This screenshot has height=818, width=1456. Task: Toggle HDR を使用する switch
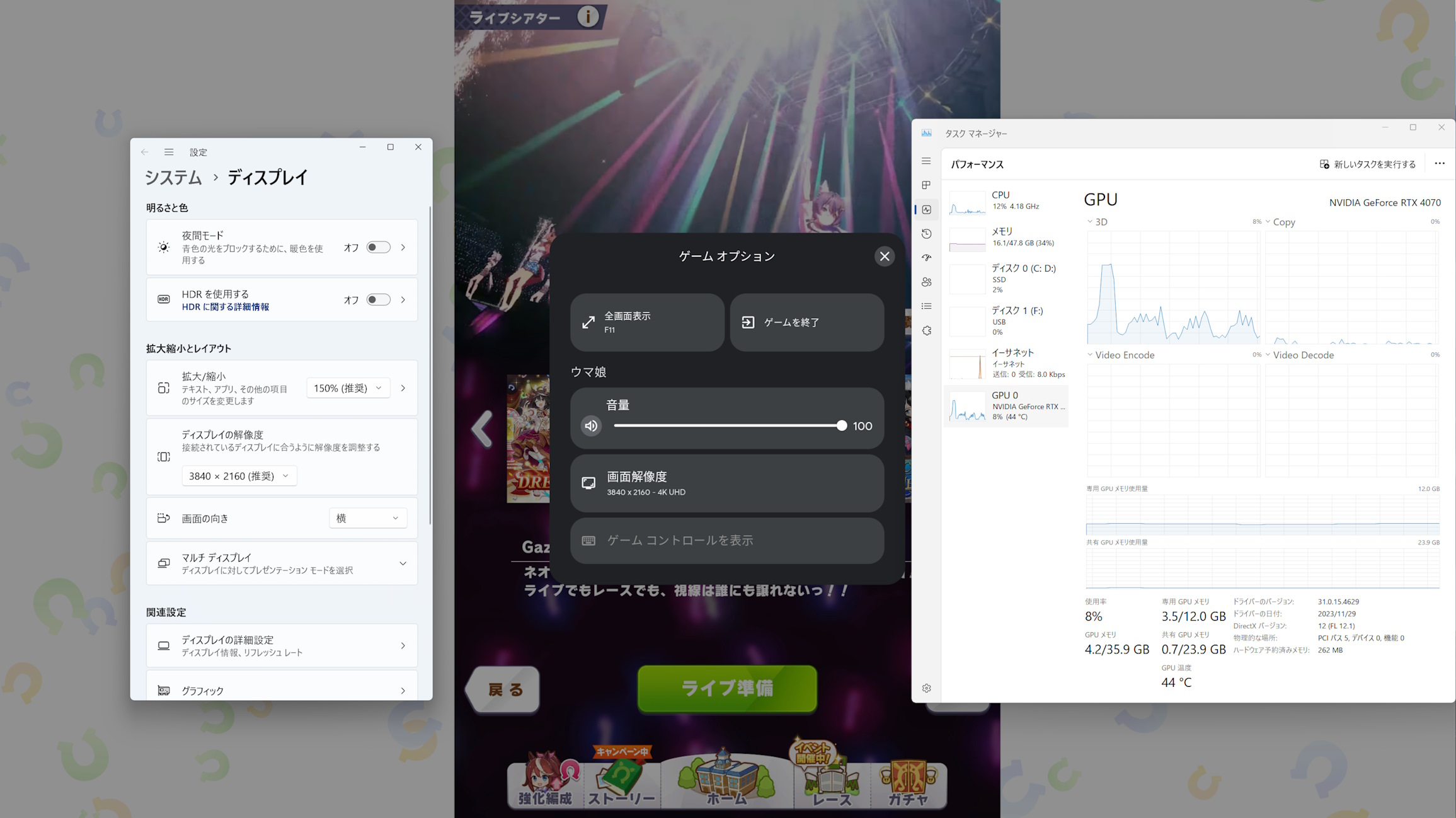(x=378, y=299)
